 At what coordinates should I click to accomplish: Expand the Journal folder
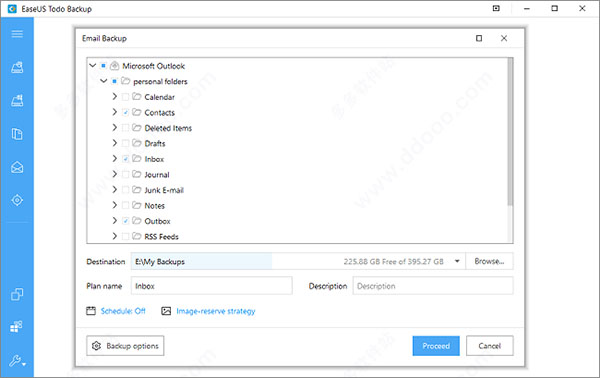[114, 174]
